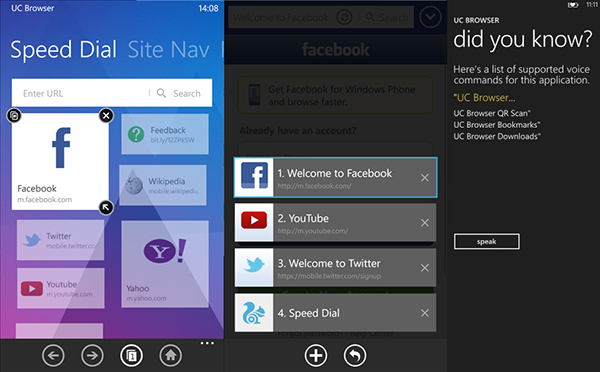Select the Speed Dial tab heading
Viewport: 600px width, 372px height.
click(x=64, y=50)
